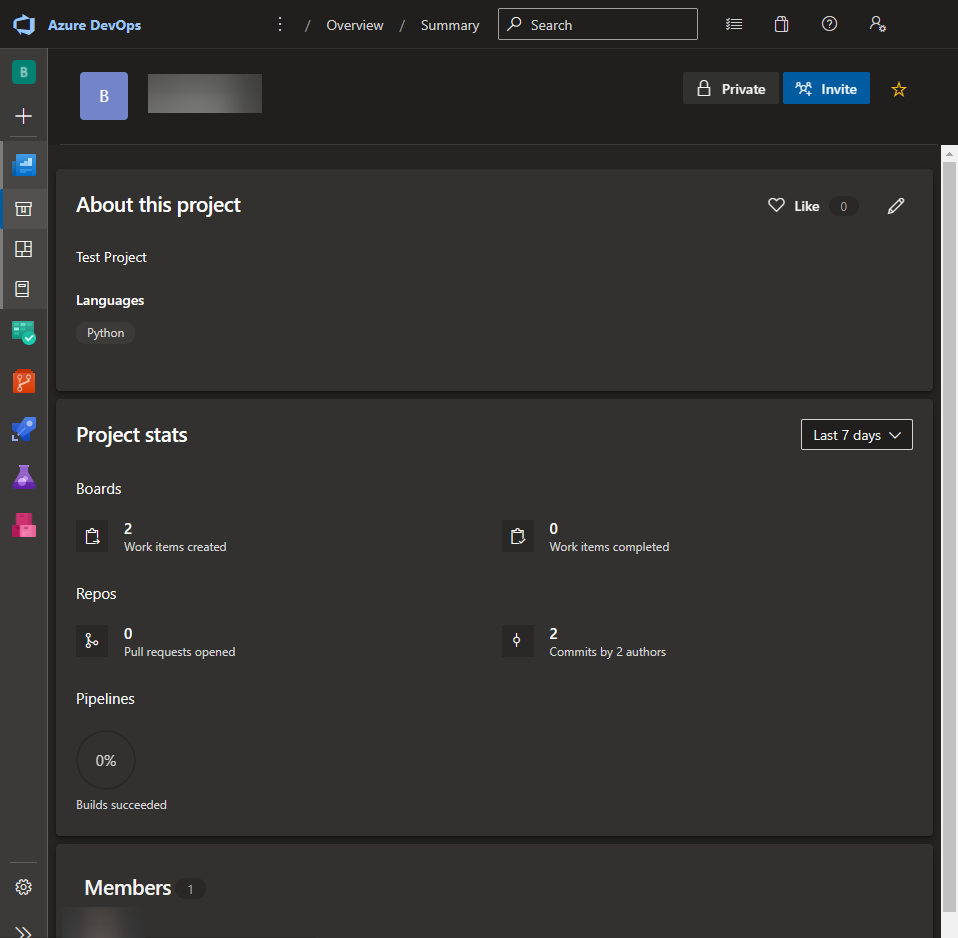Viewport: 958px width, 938px height.
Task: Open Marketplace shopping bag icon
Action: [781, 24]
